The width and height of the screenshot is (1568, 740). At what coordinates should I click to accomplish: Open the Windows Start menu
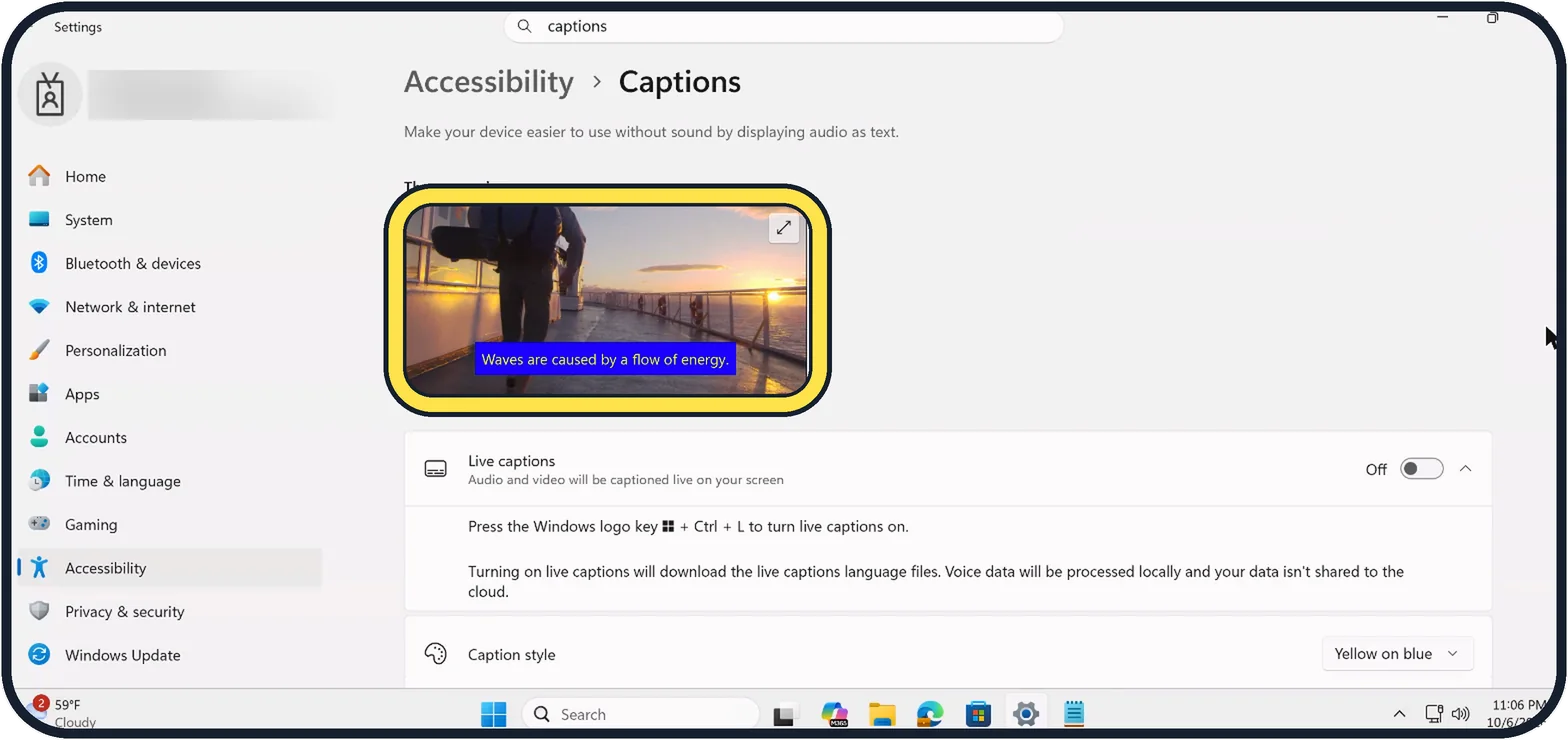pos(493,714)
